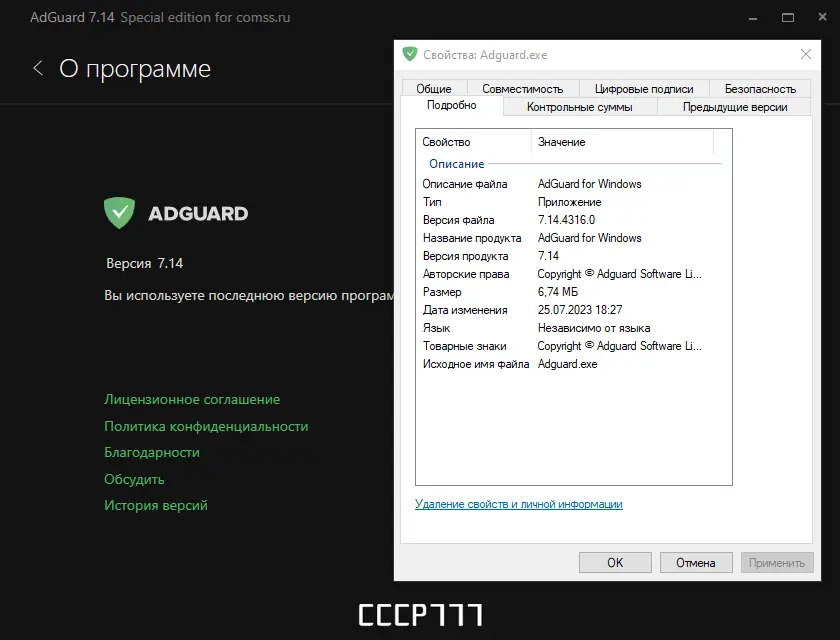The height and width of the screenshot is (640, 840).
Task: Click the Версия 7.14 text in About page
Action: point(145,263)
